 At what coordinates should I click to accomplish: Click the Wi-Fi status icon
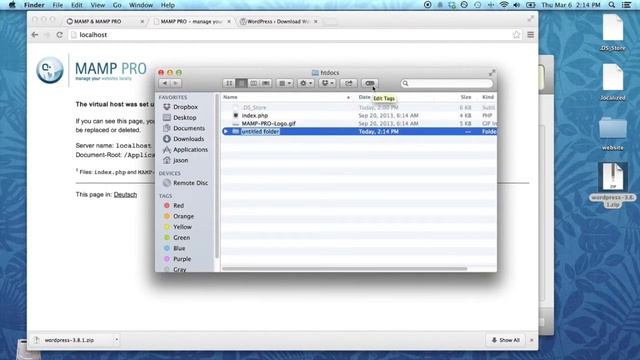pos(504,5)
